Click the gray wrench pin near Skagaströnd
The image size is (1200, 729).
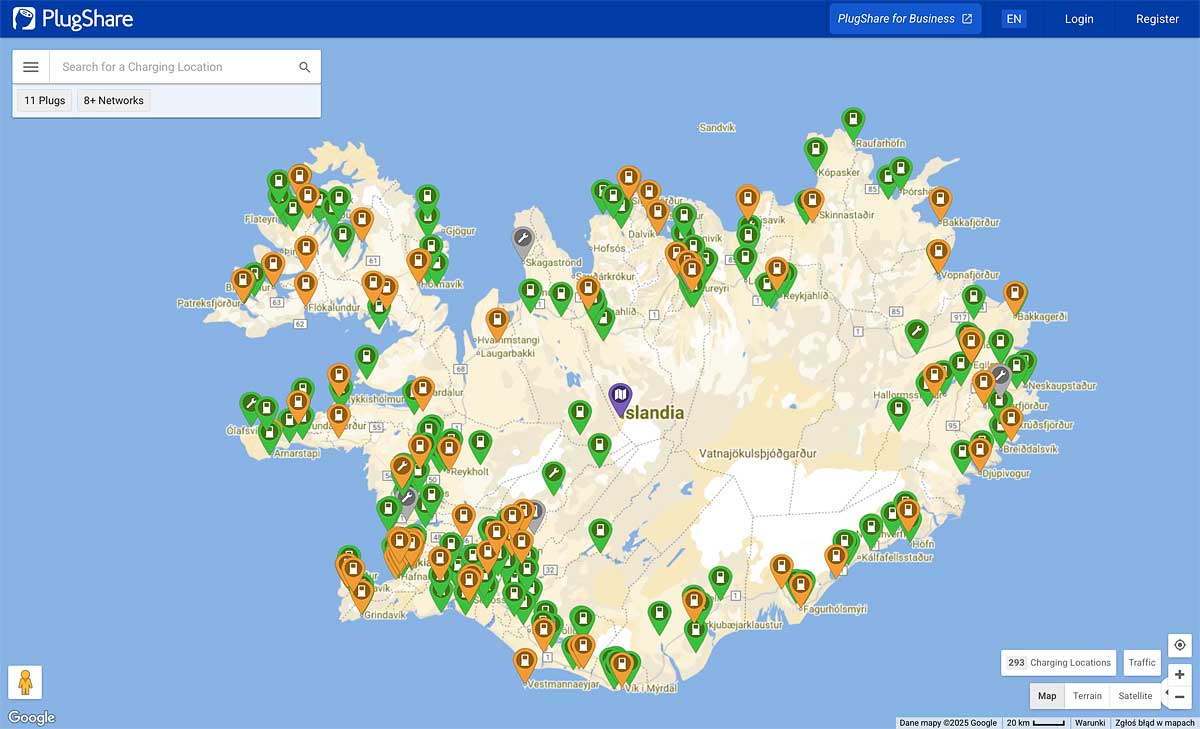click(x=522, y=239)
